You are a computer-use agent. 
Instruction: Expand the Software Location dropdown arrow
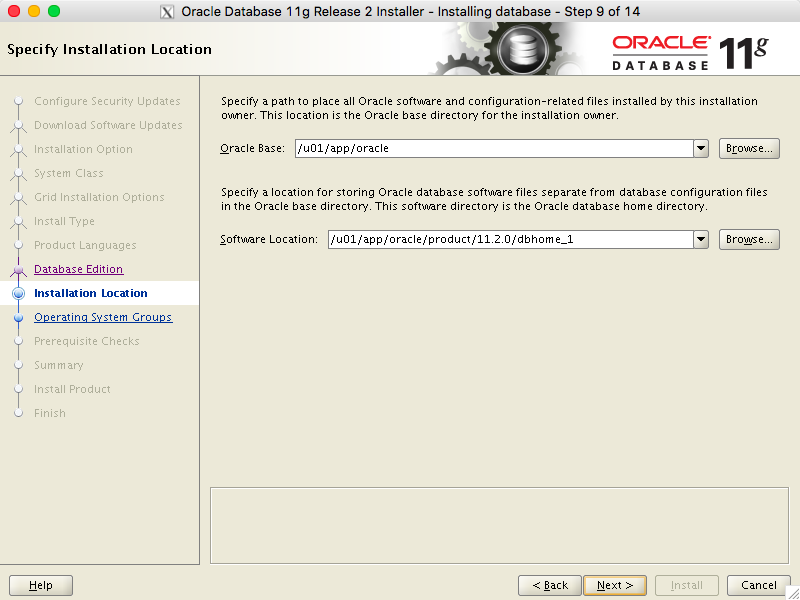[x=700, y=239]
